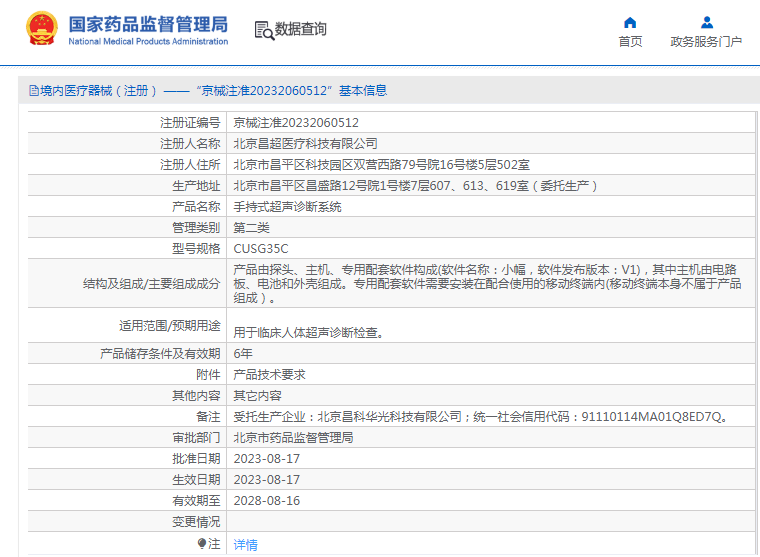Viewport: 760px width, 557px height.
Task: Click 结构及组成/主要组成成分 label
Action: pos(152,284)
